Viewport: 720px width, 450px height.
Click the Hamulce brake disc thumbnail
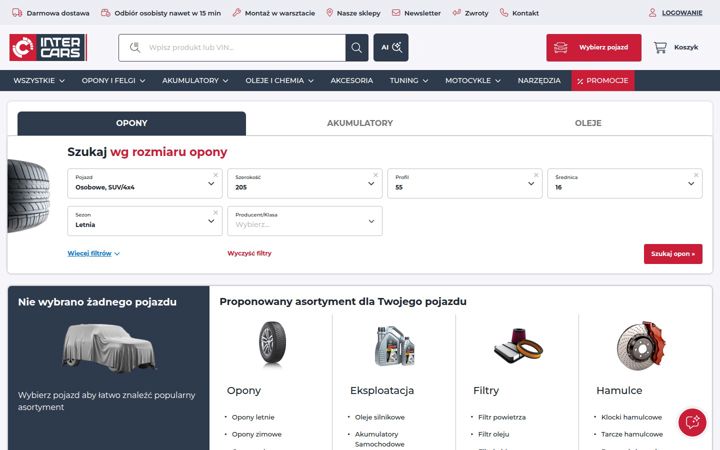(641, 345)
